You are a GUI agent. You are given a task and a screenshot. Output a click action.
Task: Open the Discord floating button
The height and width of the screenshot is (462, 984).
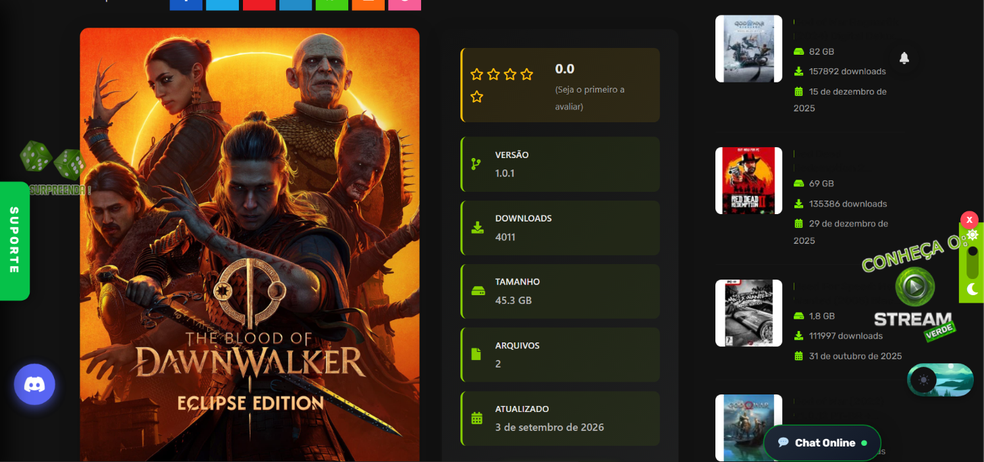[35, 384]
